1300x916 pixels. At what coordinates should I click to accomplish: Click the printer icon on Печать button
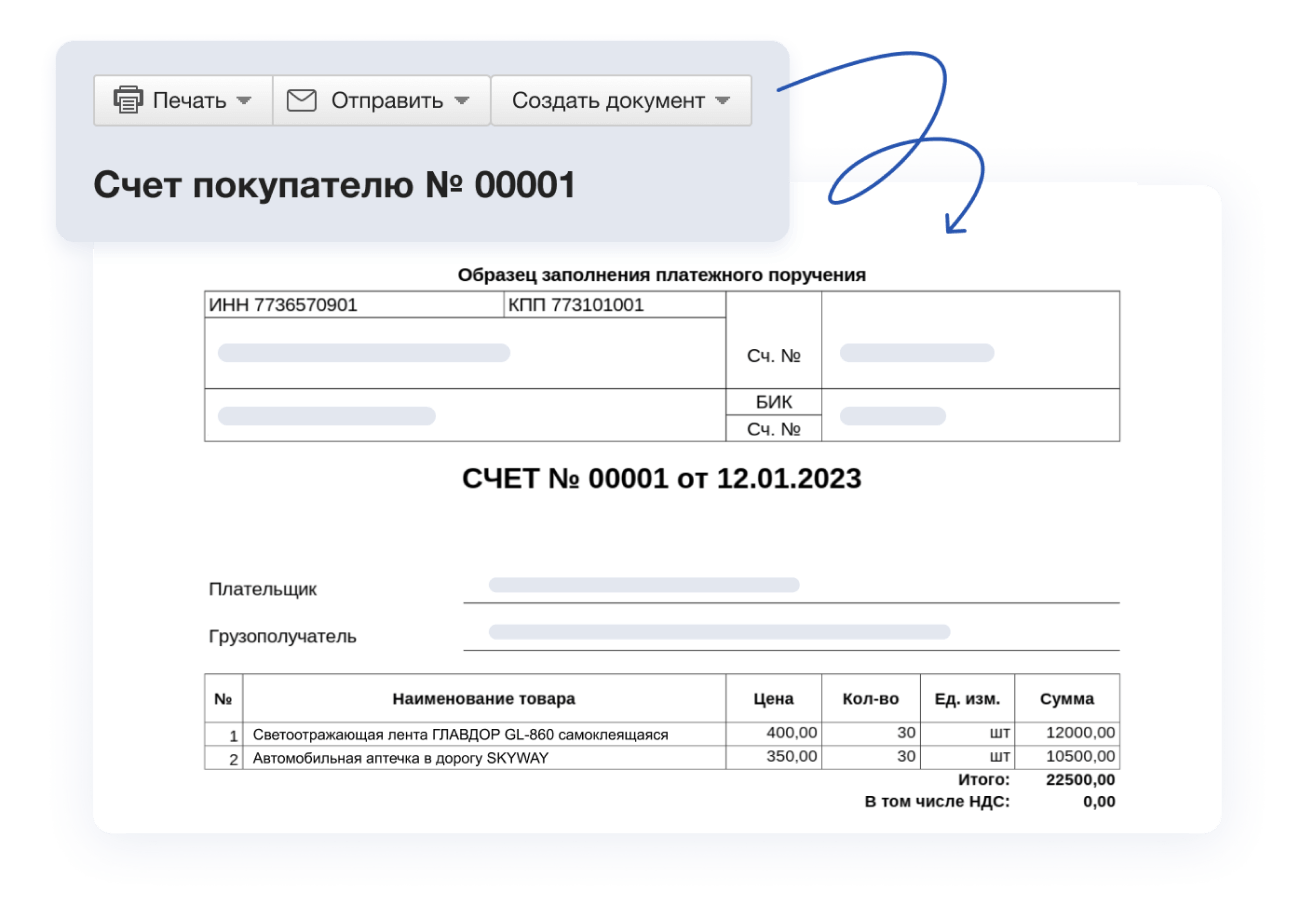(128, 100)
